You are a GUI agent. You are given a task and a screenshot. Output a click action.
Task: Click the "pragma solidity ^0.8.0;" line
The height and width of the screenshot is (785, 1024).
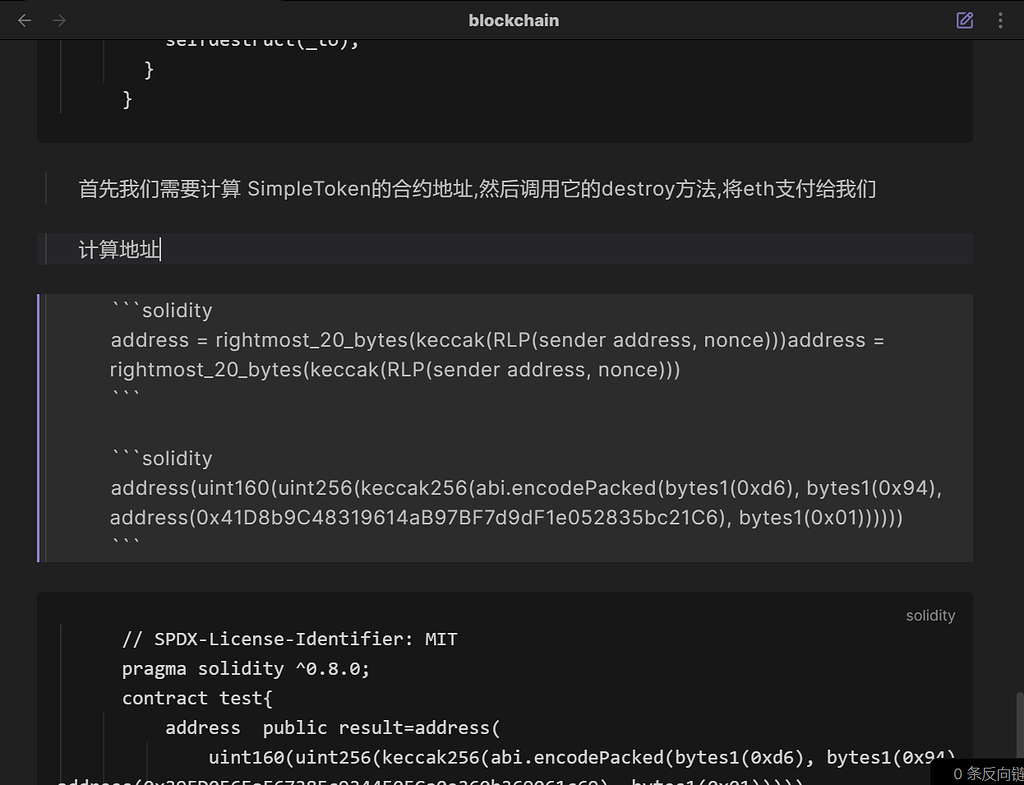pyautogui.click(x=246, y=669)
